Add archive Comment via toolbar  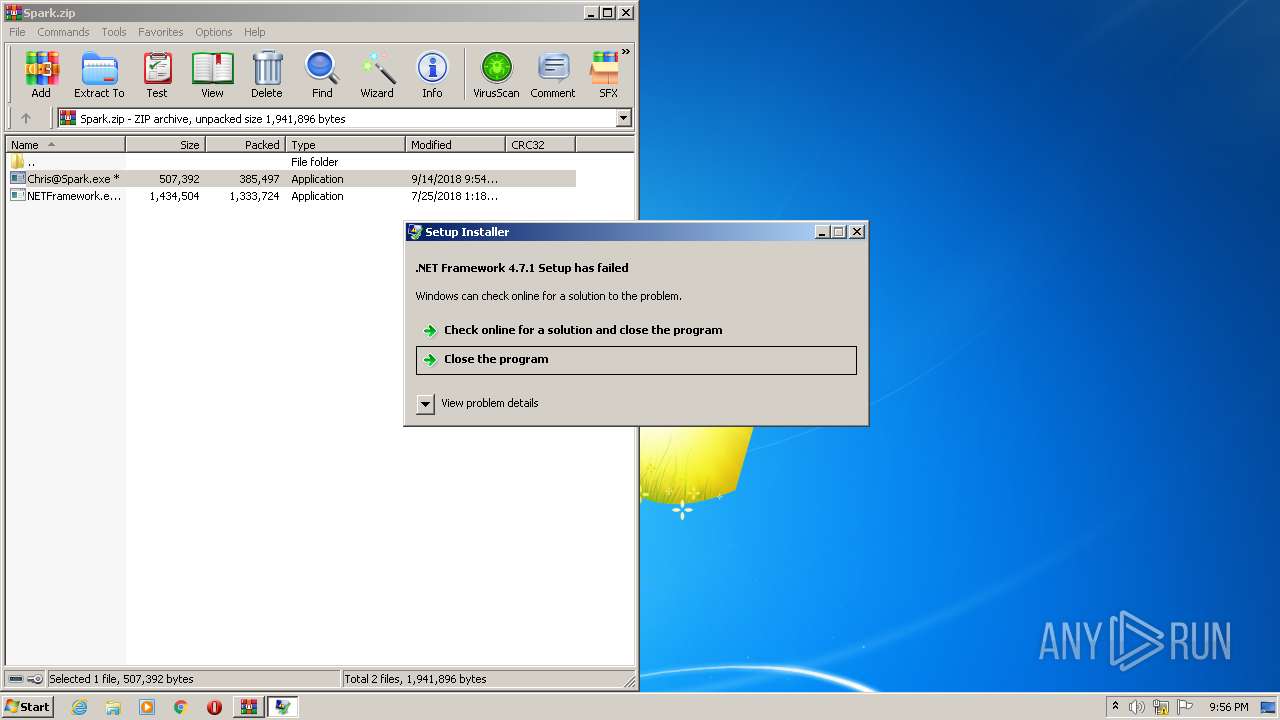click(x=553, y=75)
